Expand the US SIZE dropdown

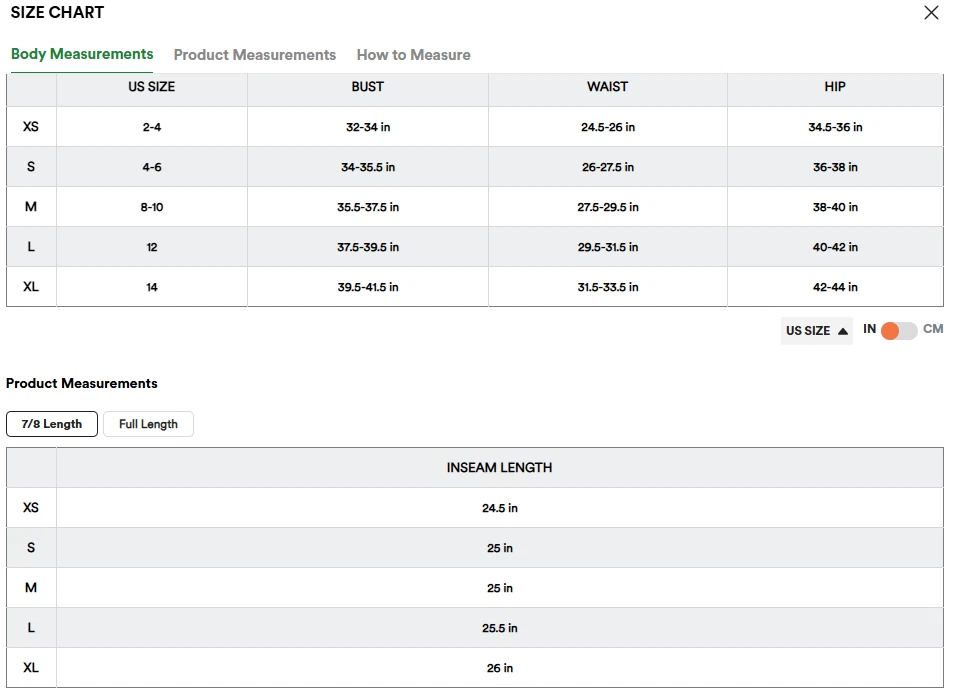[816, 331]
